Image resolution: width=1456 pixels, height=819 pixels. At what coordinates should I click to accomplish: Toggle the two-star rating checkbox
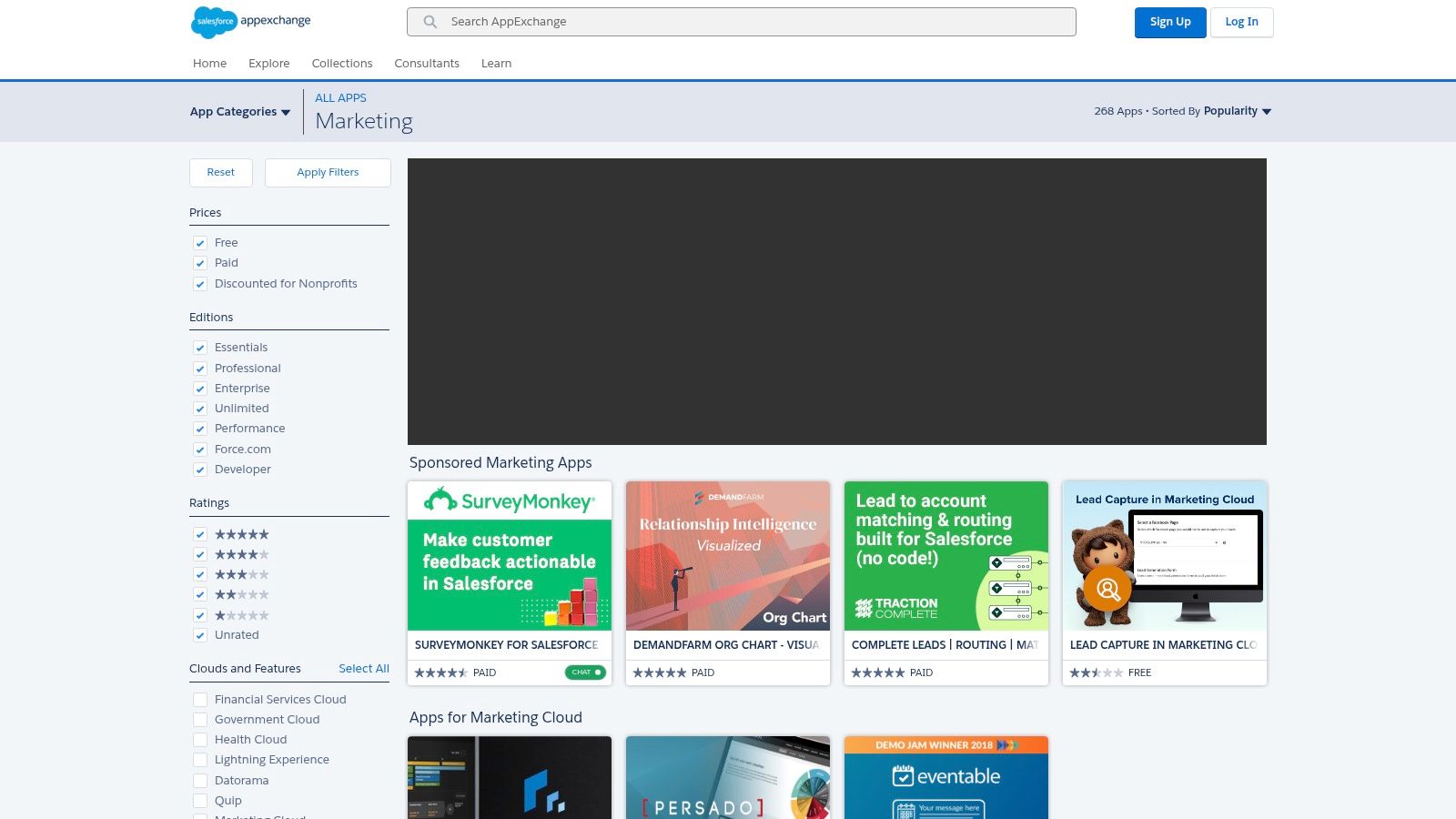point(200,594)
